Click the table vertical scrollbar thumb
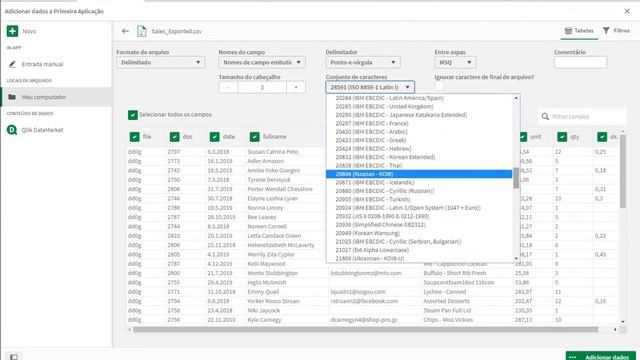Image resolution: width=640 pixels, height=360 pixels. 622,171
